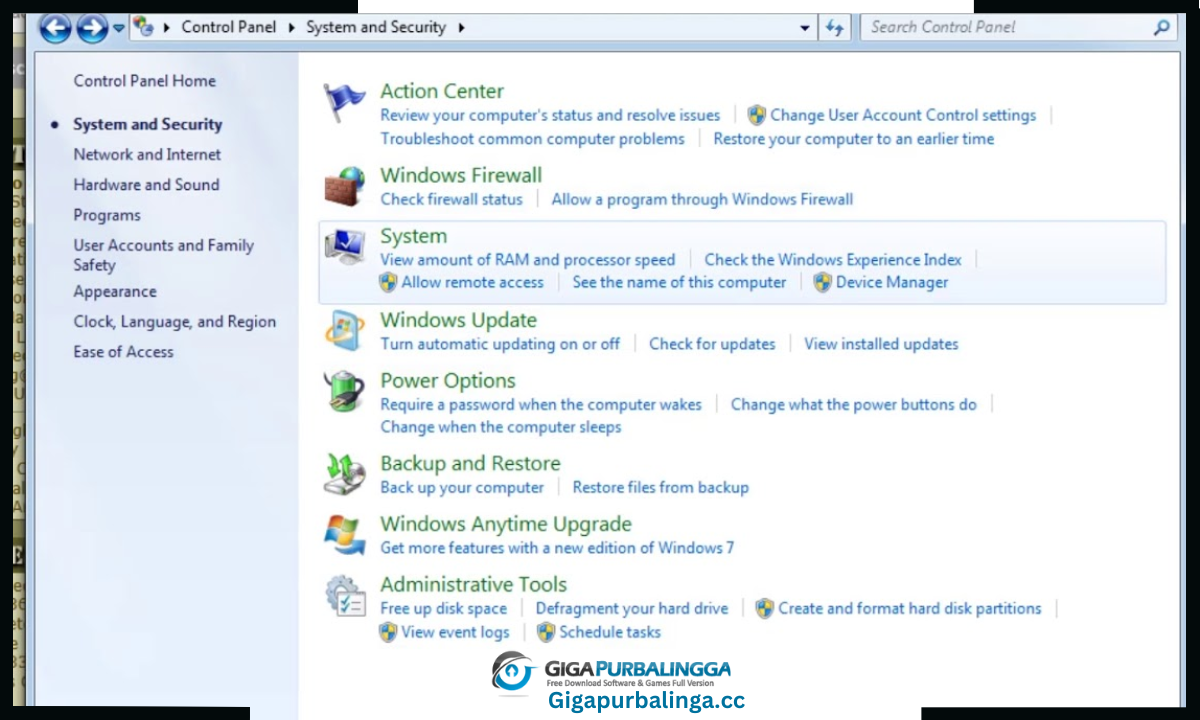Expand the address bar history dropdown
Viewport: 1200px width, 720px height.
click(805, 28)
